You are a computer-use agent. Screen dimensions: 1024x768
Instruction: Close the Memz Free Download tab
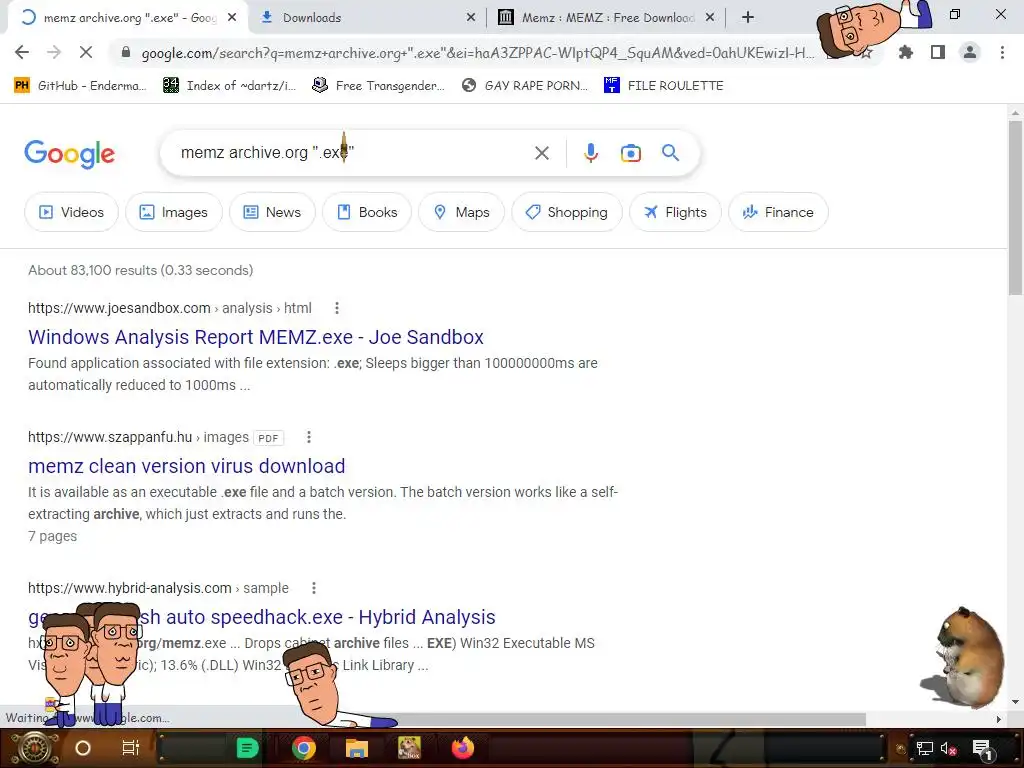pos(710,18)
